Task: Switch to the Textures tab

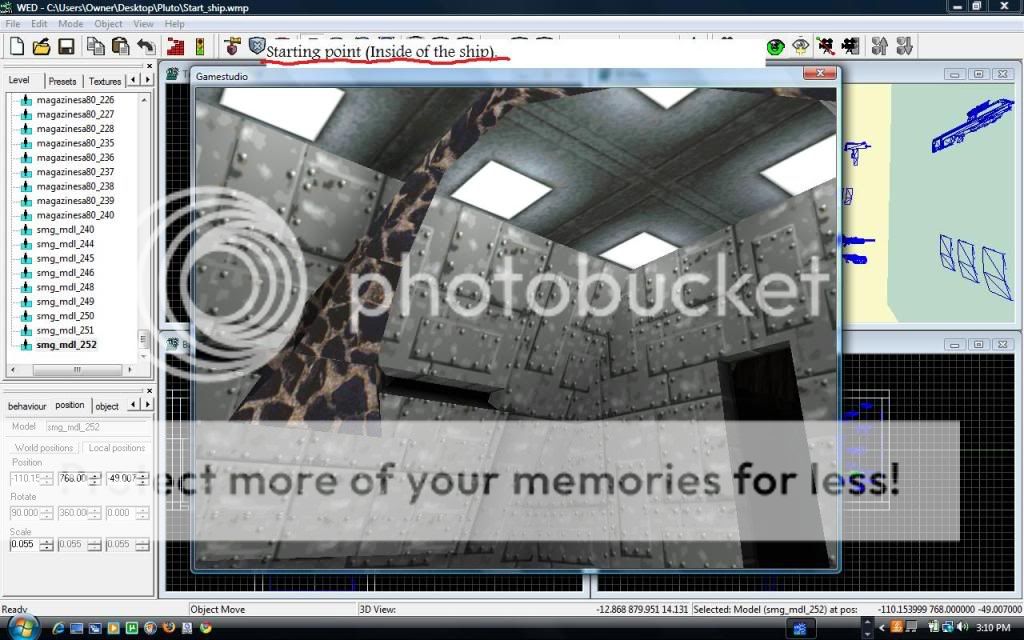Action: (x=104, y=81)
